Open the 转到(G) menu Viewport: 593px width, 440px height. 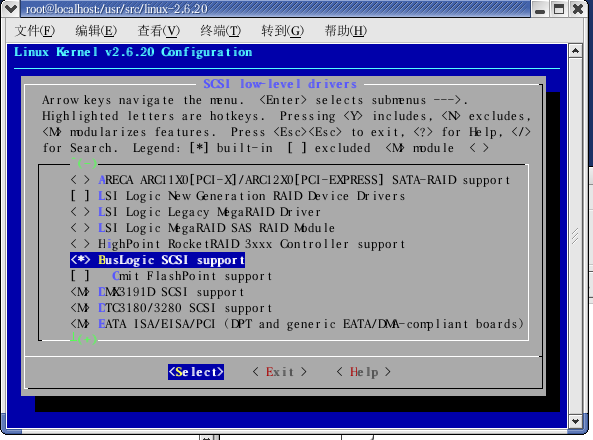pyautogui.click(x=283, y=31)
